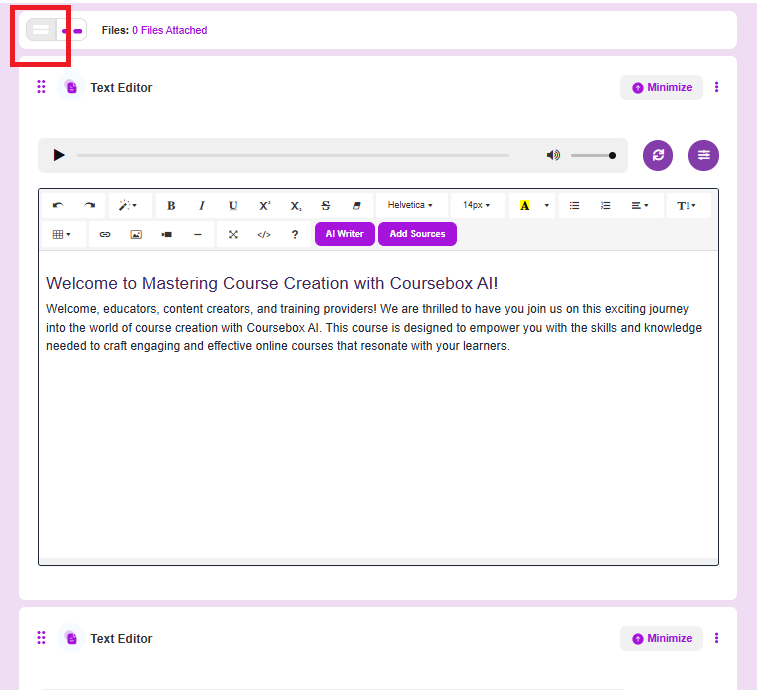Viewport: 757px width, 690px height.
Task: Minimize the second Text Editor block
Action: click(x=661, y=638)
